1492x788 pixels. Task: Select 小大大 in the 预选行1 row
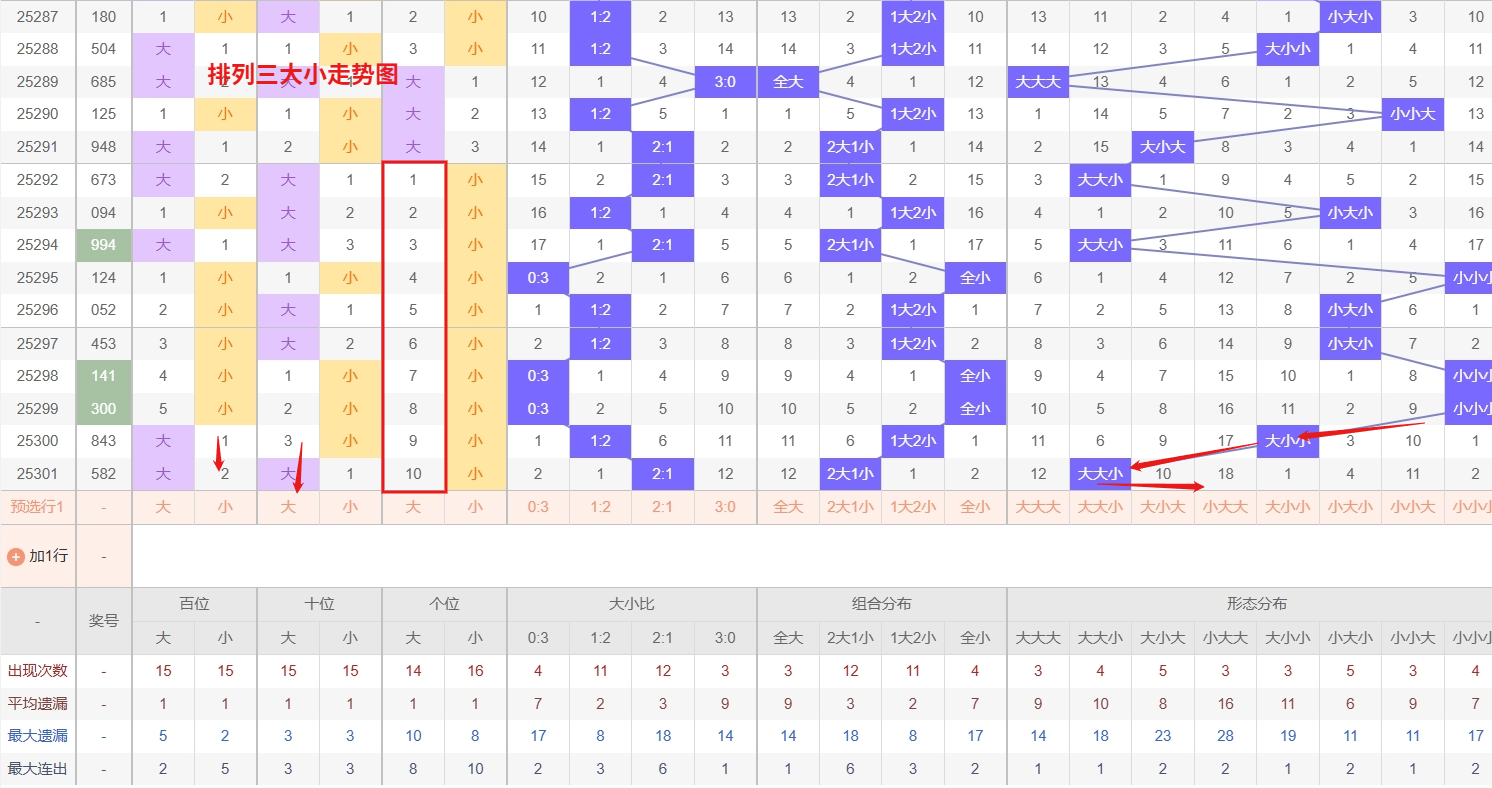pyautogui.click(x=1225, y=507)
